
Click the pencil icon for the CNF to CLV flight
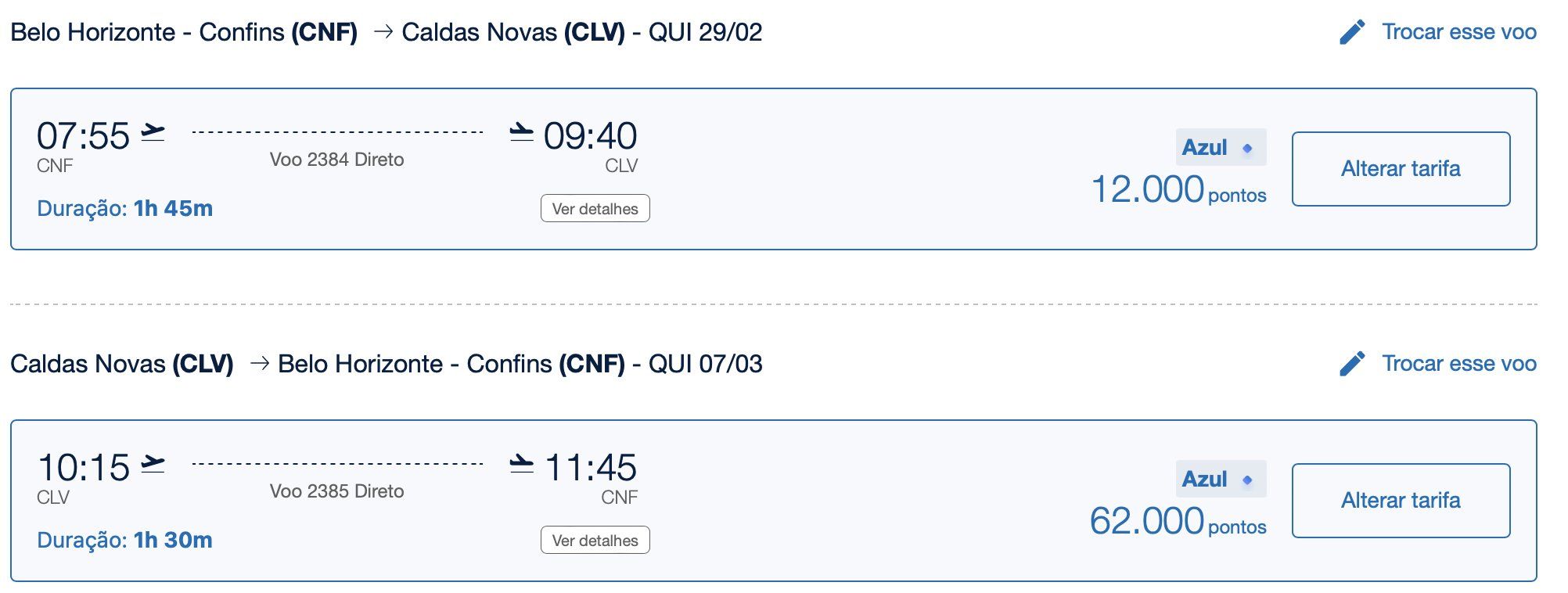(x=1352, y=32)
